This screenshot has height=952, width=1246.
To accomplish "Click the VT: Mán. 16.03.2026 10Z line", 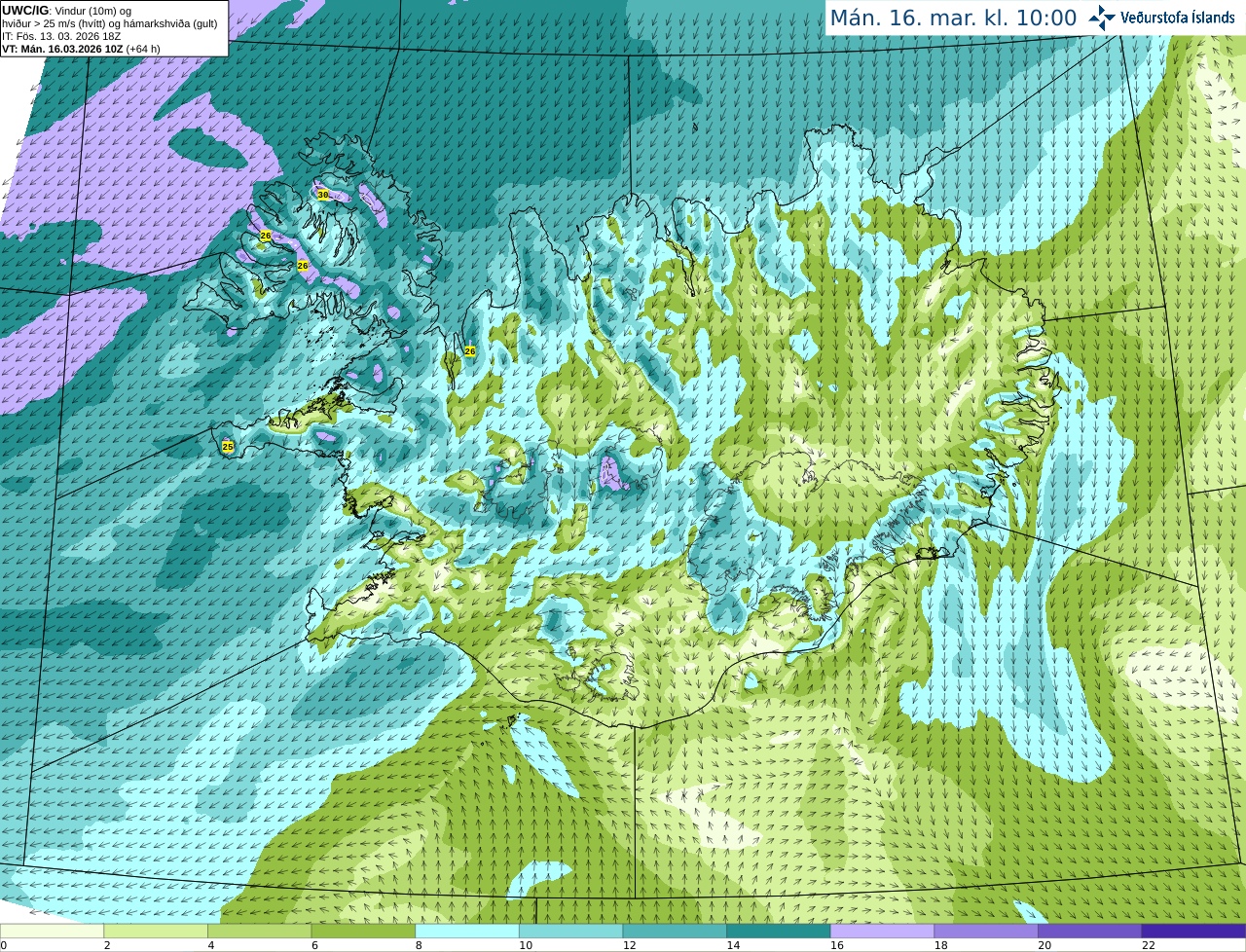I will (81, 49).
